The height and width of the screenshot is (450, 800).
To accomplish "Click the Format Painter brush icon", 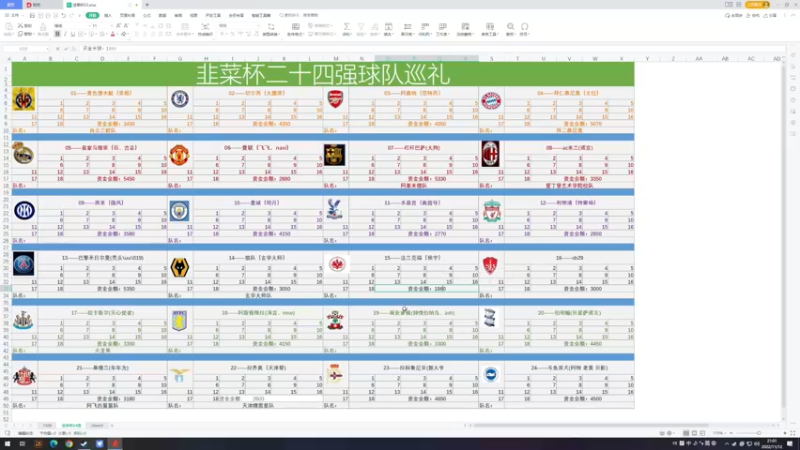I will point(43,27).
